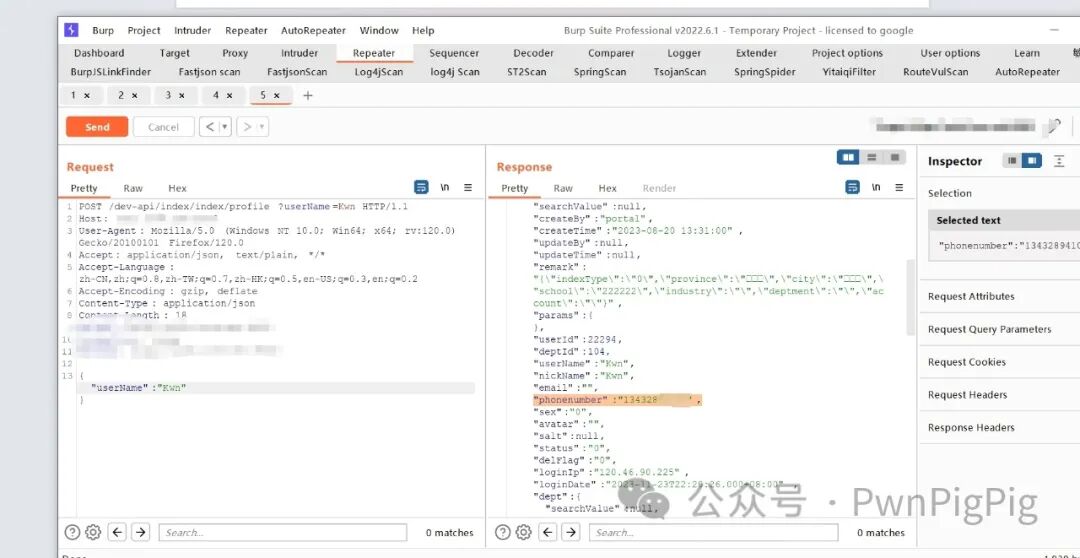Open Request search settings gear icon
Image resolution: width=1080 pixels, height=558 pixels.
click(x=93, y=532)
